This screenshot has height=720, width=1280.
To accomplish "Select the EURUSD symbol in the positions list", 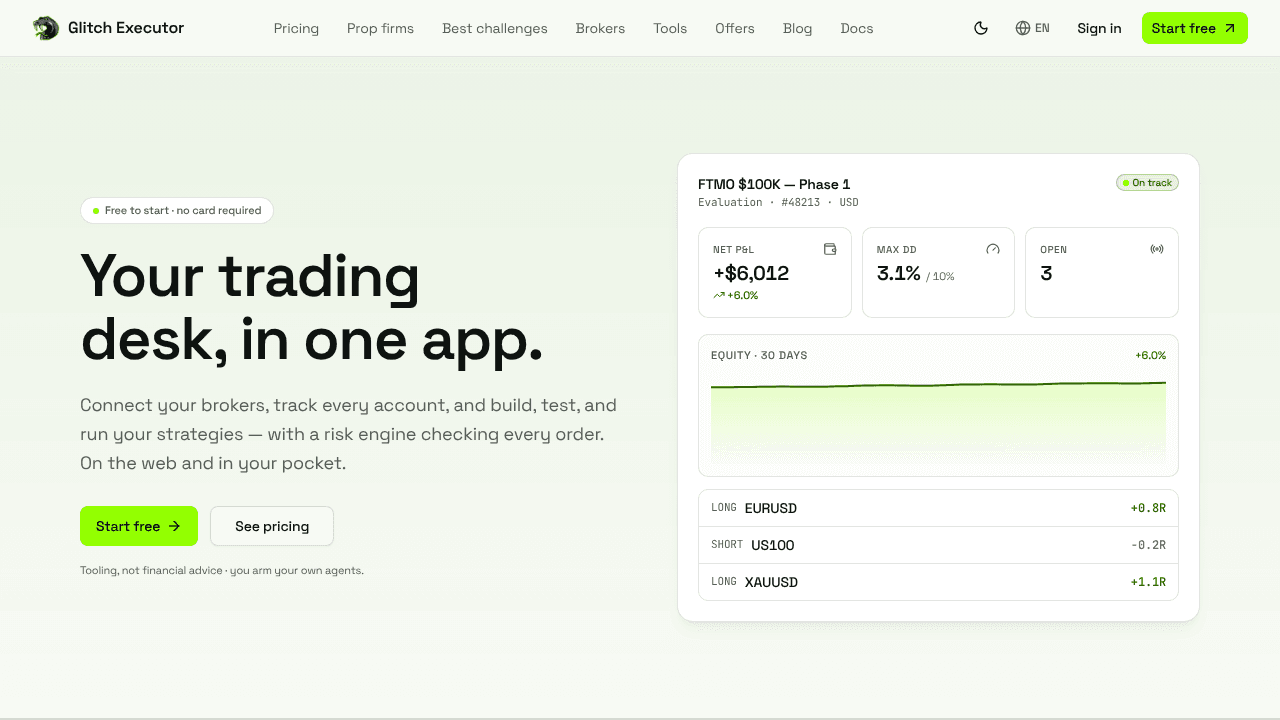I will (771, 508).
